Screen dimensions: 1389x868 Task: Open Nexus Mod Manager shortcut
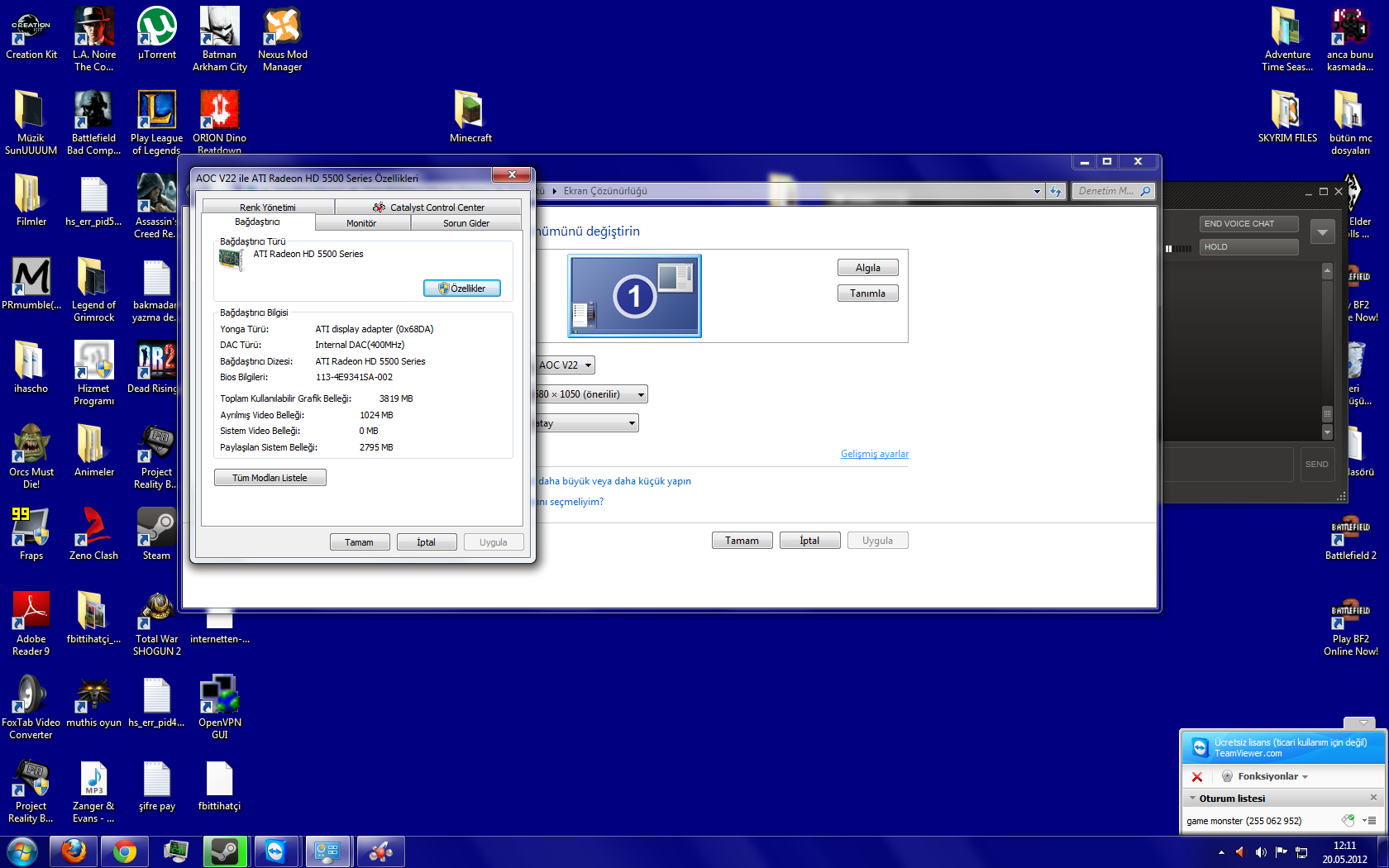point(283,39)
